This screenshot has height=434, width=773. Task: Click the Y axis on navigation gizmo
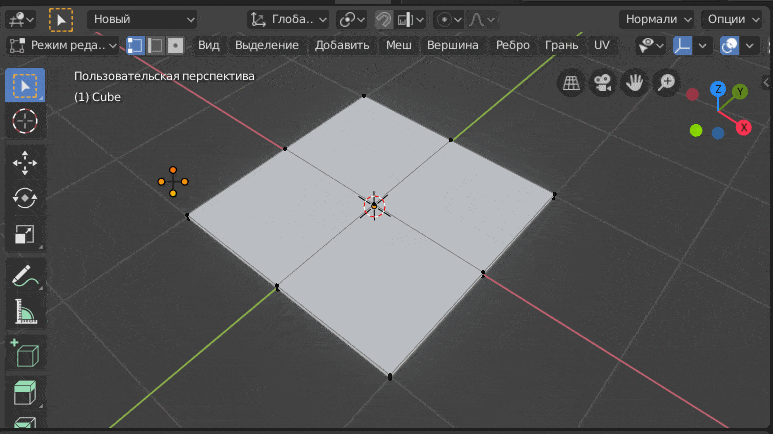pyautogui.click(x=739, y=92)
